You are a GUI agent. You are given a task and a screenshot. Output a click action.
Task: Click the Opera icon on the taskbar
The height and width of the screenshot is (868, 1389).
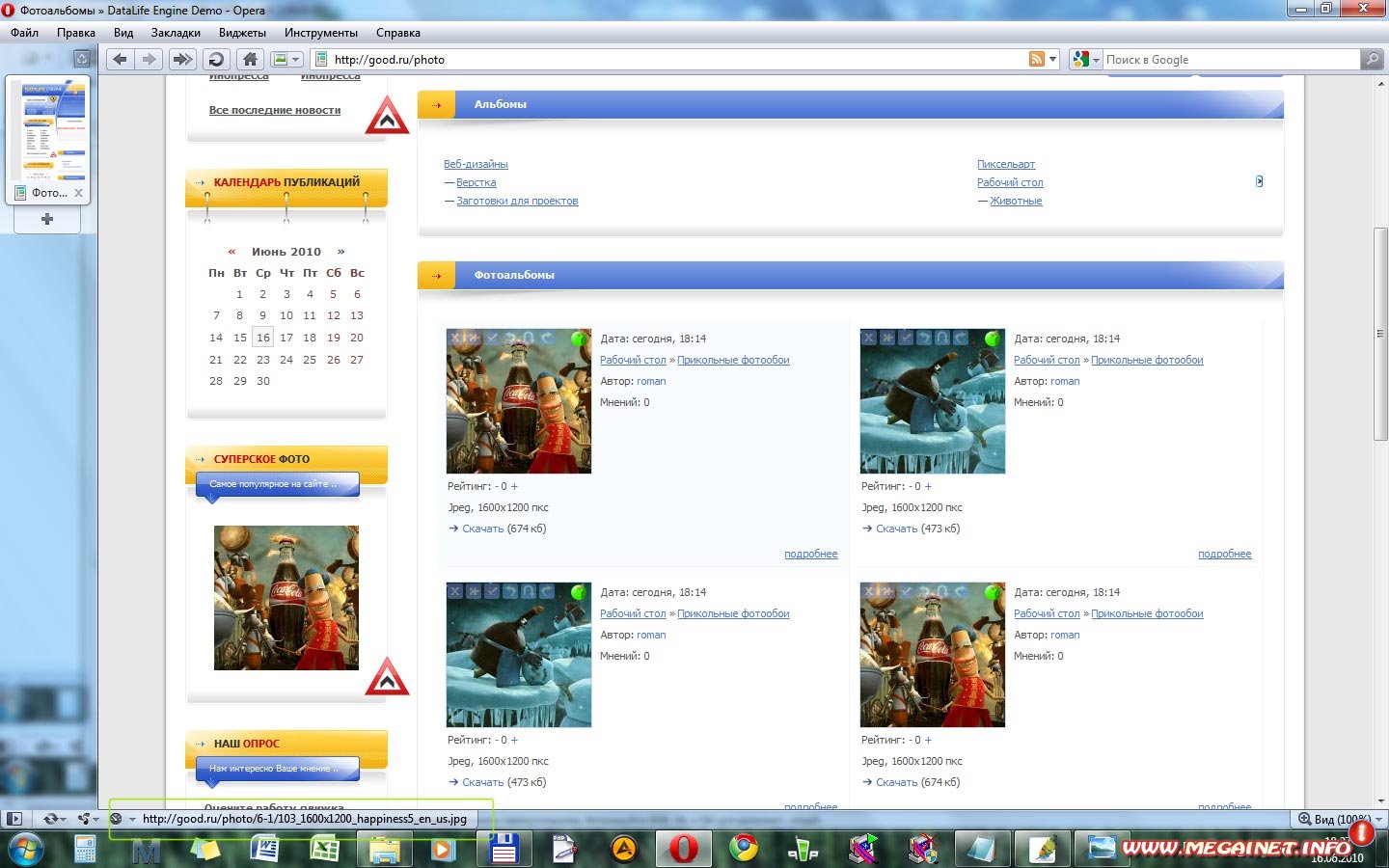click(x=684, y=849)
